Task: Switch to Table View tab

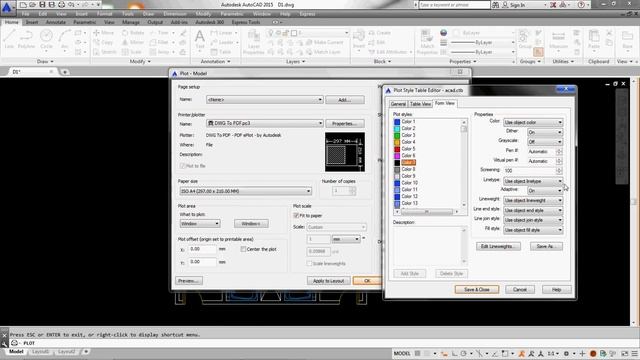Action: pos(420,104)
